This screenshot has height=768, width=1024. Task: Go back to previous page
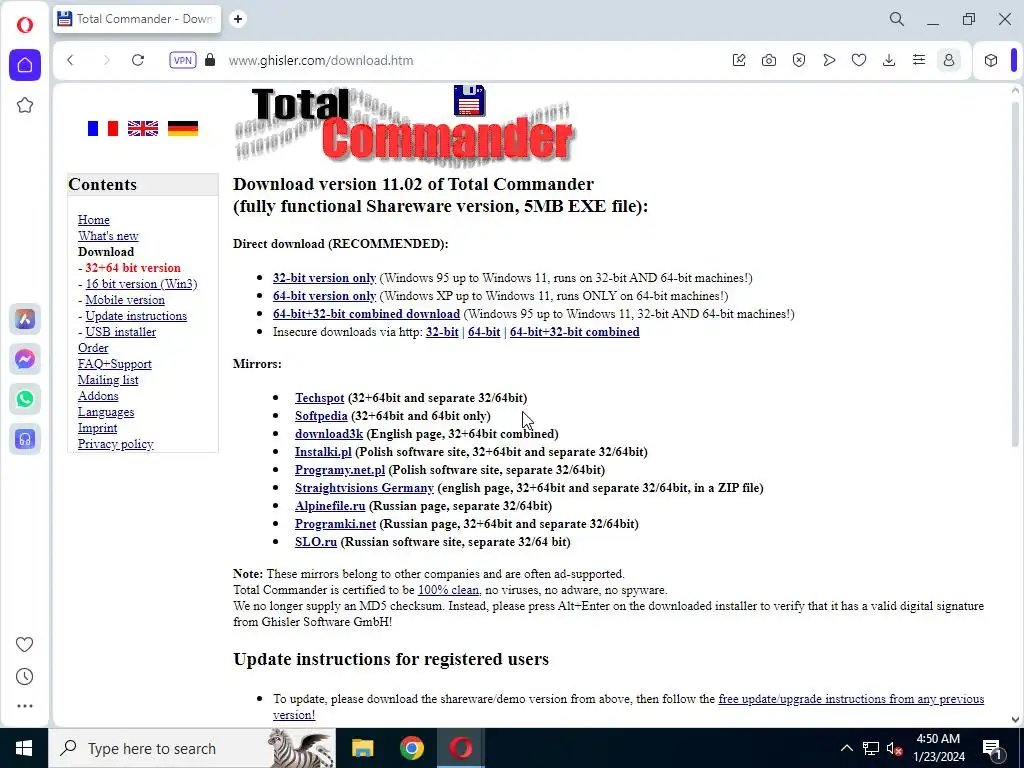[71, 60]
